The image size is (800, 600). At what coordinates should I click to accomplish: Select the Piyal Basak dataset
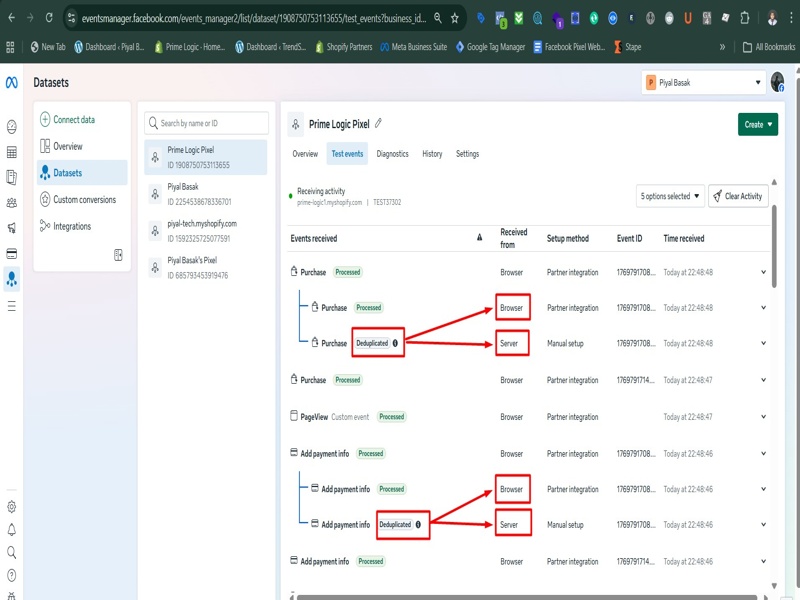tap(206, 194)
